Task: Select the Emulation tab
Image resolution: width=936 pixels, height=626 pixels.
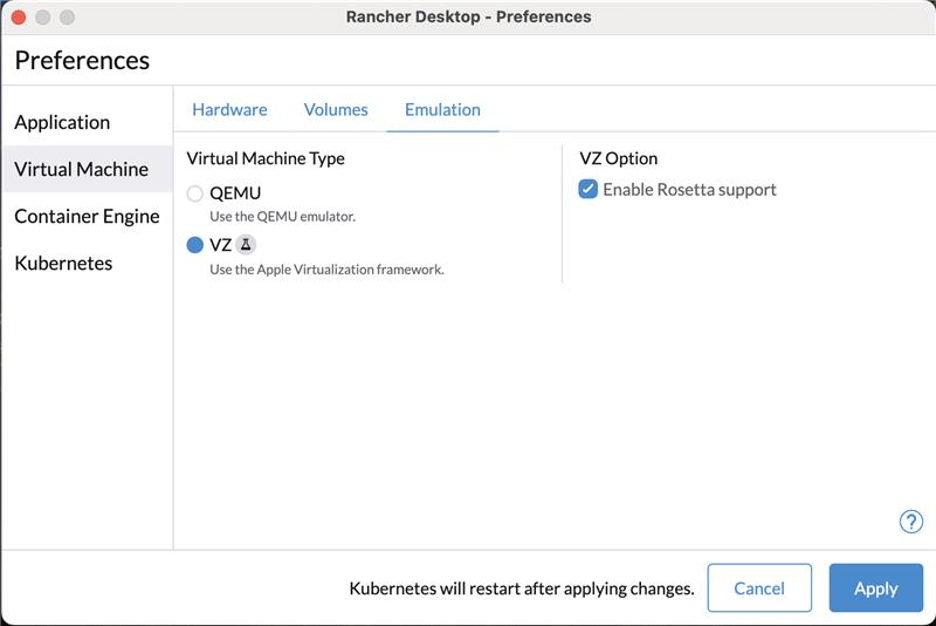Action: coord(441,109)
